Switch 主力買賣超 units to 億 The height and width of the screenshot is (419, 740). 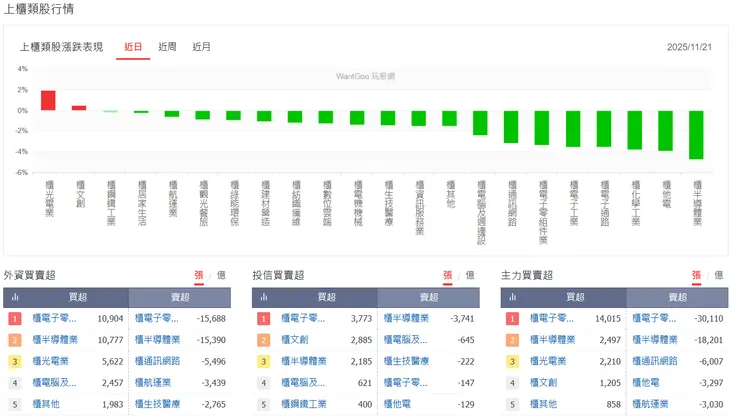(x=719, y=275)
